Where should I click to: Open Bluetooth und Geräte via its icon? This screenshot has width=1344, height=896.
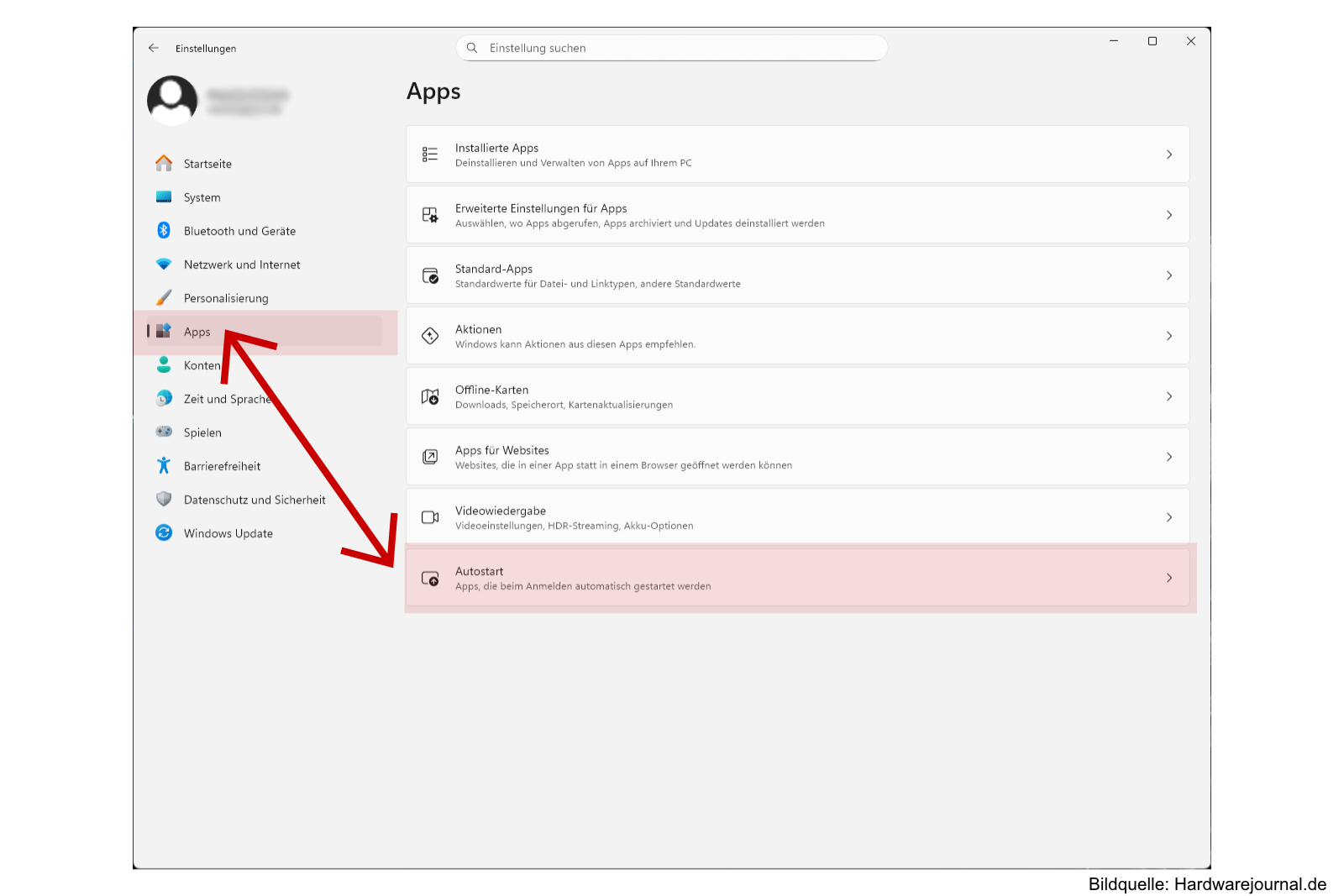click(165, 230)
